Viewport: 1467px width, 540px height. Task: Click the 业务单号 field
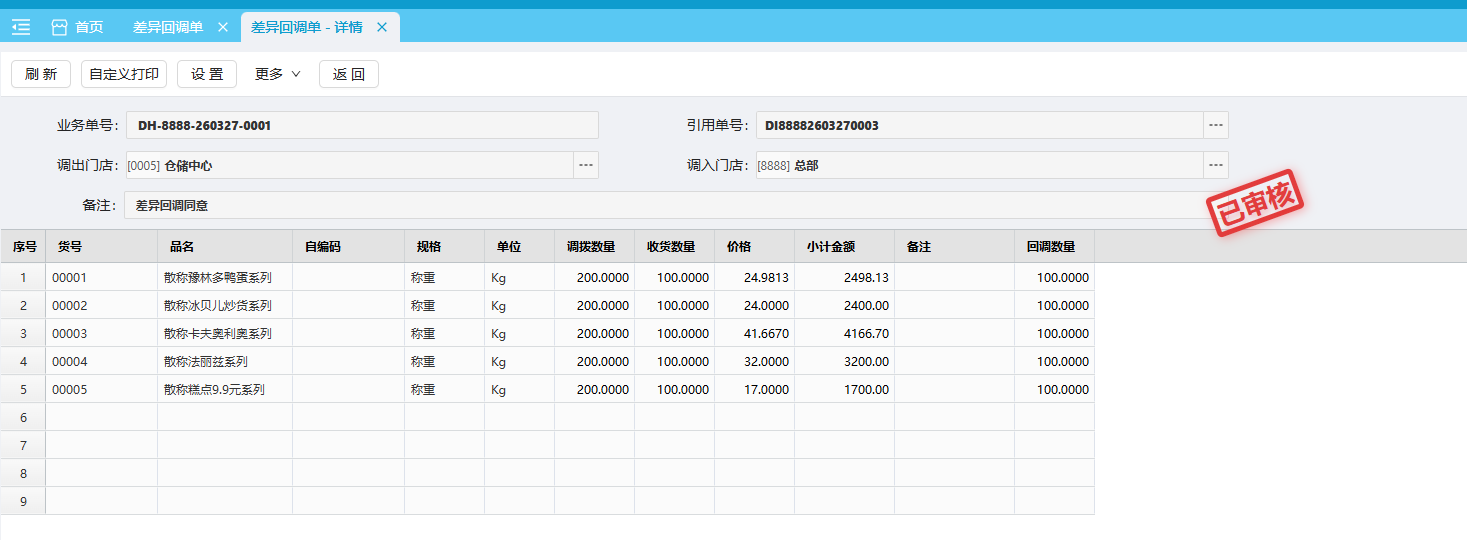coord(362,125)
